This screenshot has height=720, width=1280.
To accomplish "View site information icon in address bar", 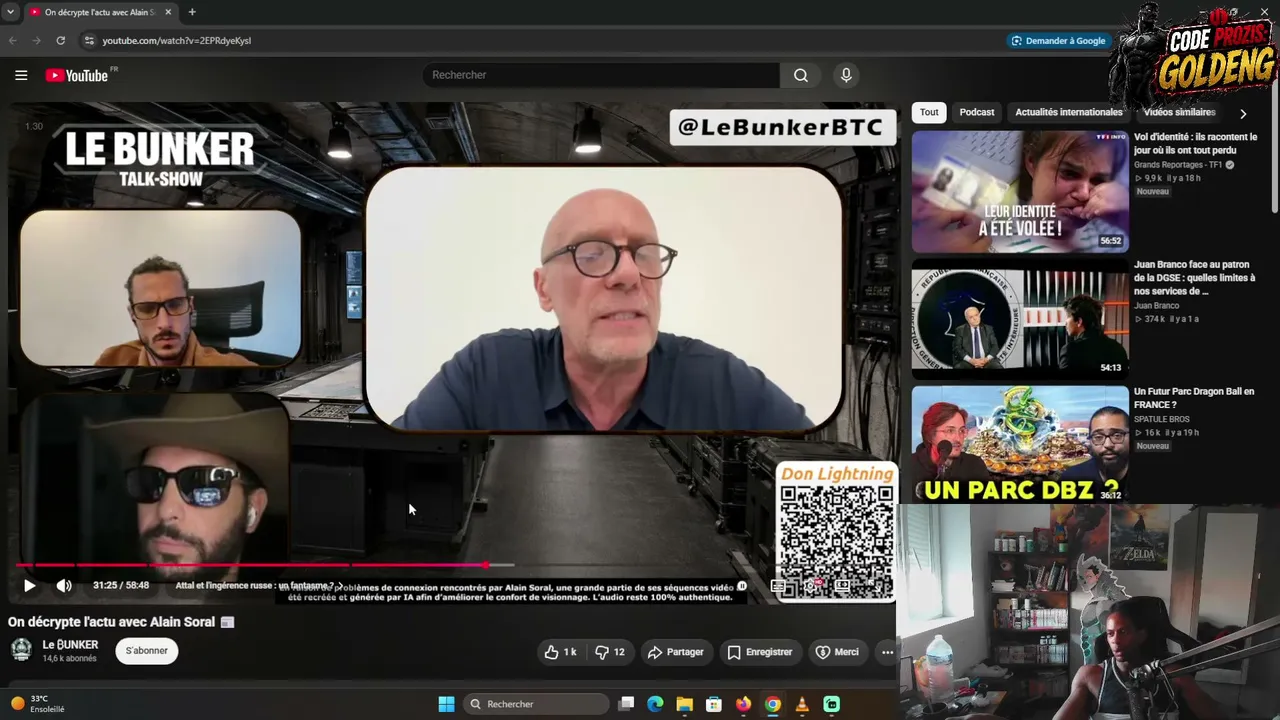I will [89, 41].
